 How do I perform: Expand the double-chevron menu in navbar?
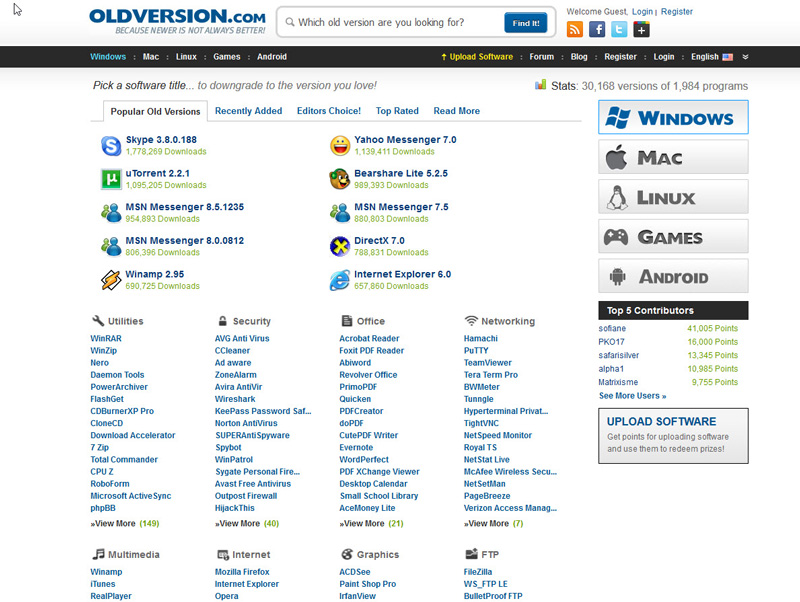tap(745, 57)
